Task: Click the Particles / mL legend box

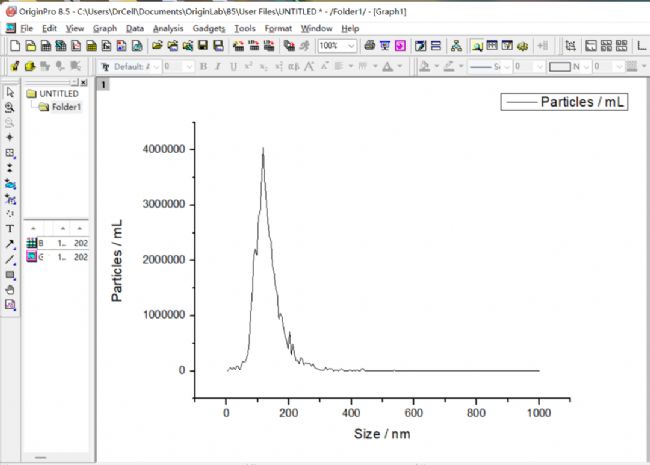Action: tap(564, 102)
